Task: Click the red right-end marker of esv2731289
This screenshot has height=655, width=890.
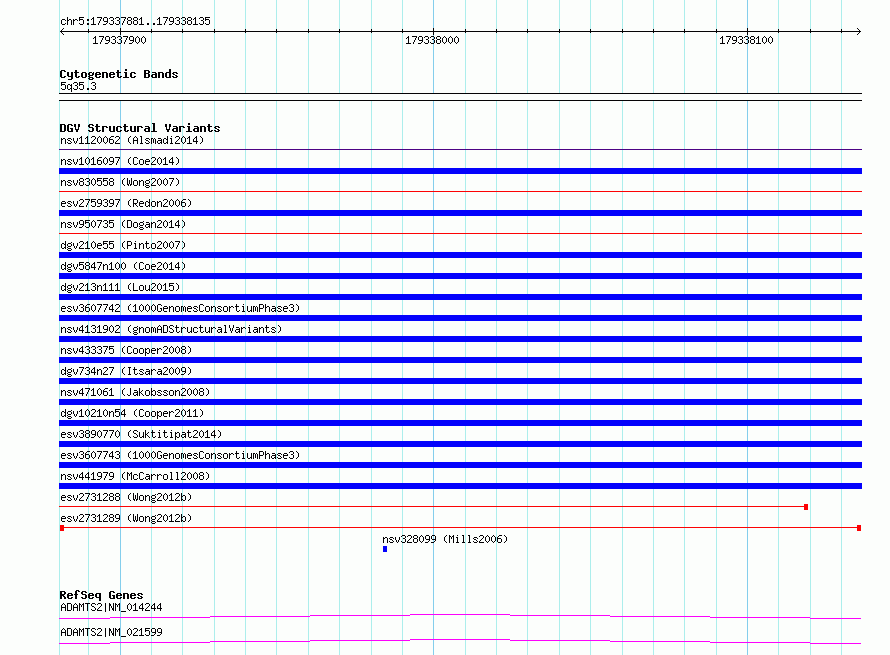Action: point(859,528)
